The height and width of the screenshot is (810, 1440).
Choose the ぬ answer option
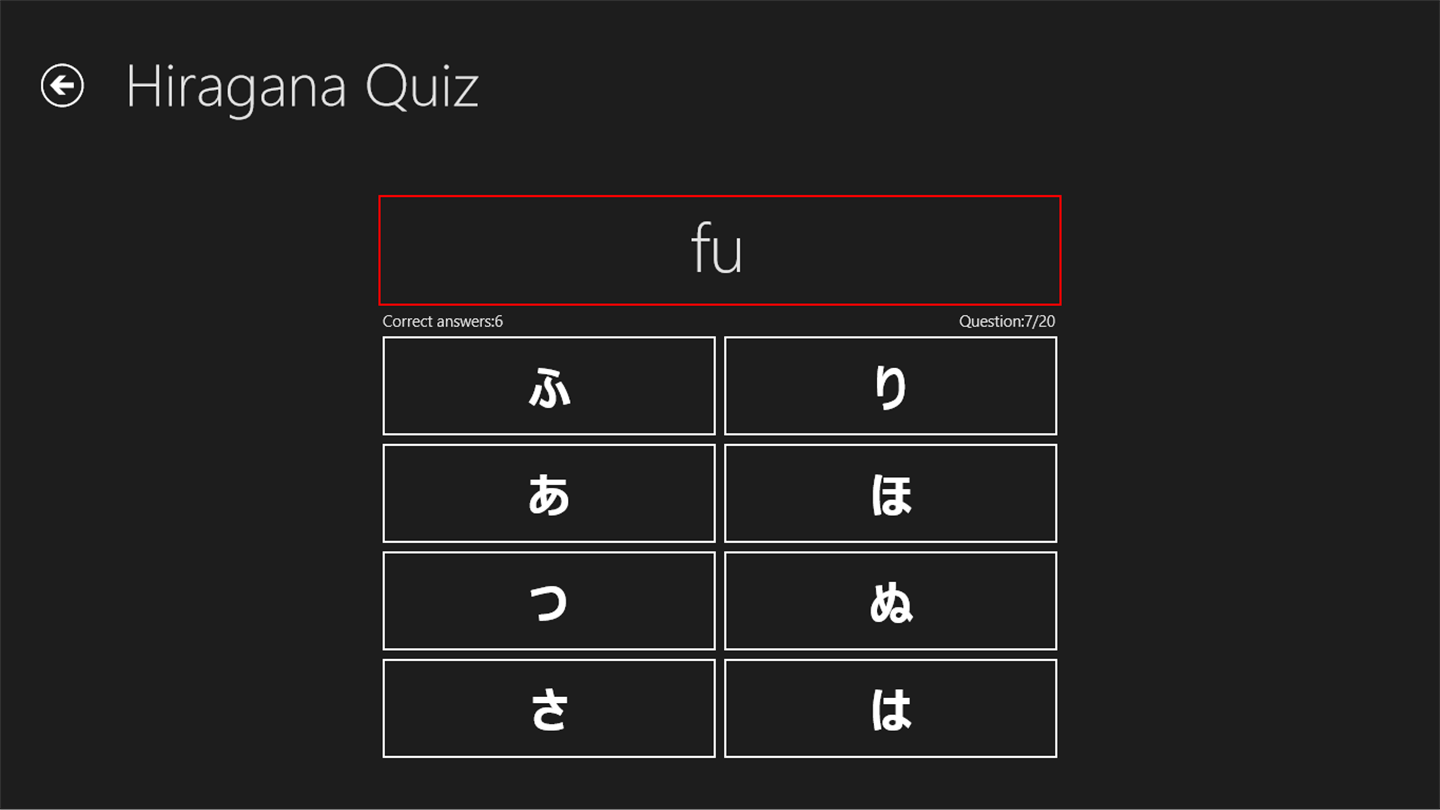click(890, 601)
